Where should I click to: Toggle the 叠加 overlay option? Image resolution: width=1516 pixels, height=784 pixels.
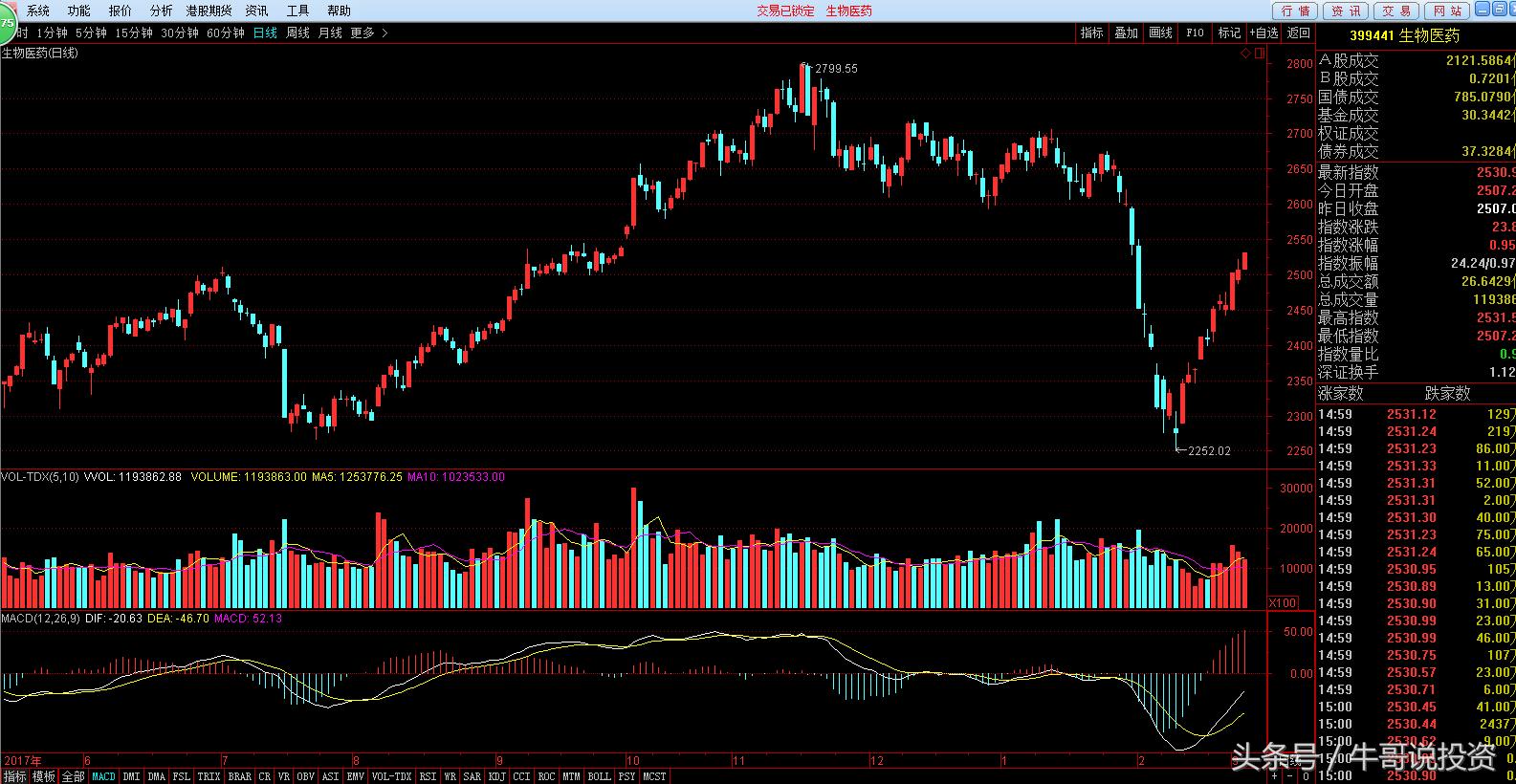point(1126,33)
